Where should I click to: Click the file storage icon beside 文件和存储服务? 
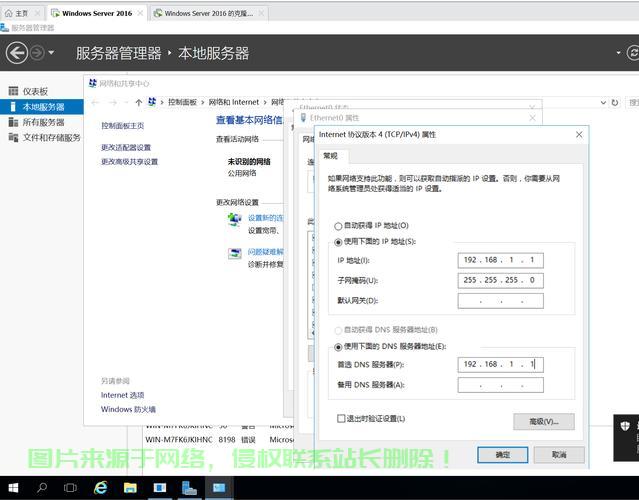coord(13,137)
